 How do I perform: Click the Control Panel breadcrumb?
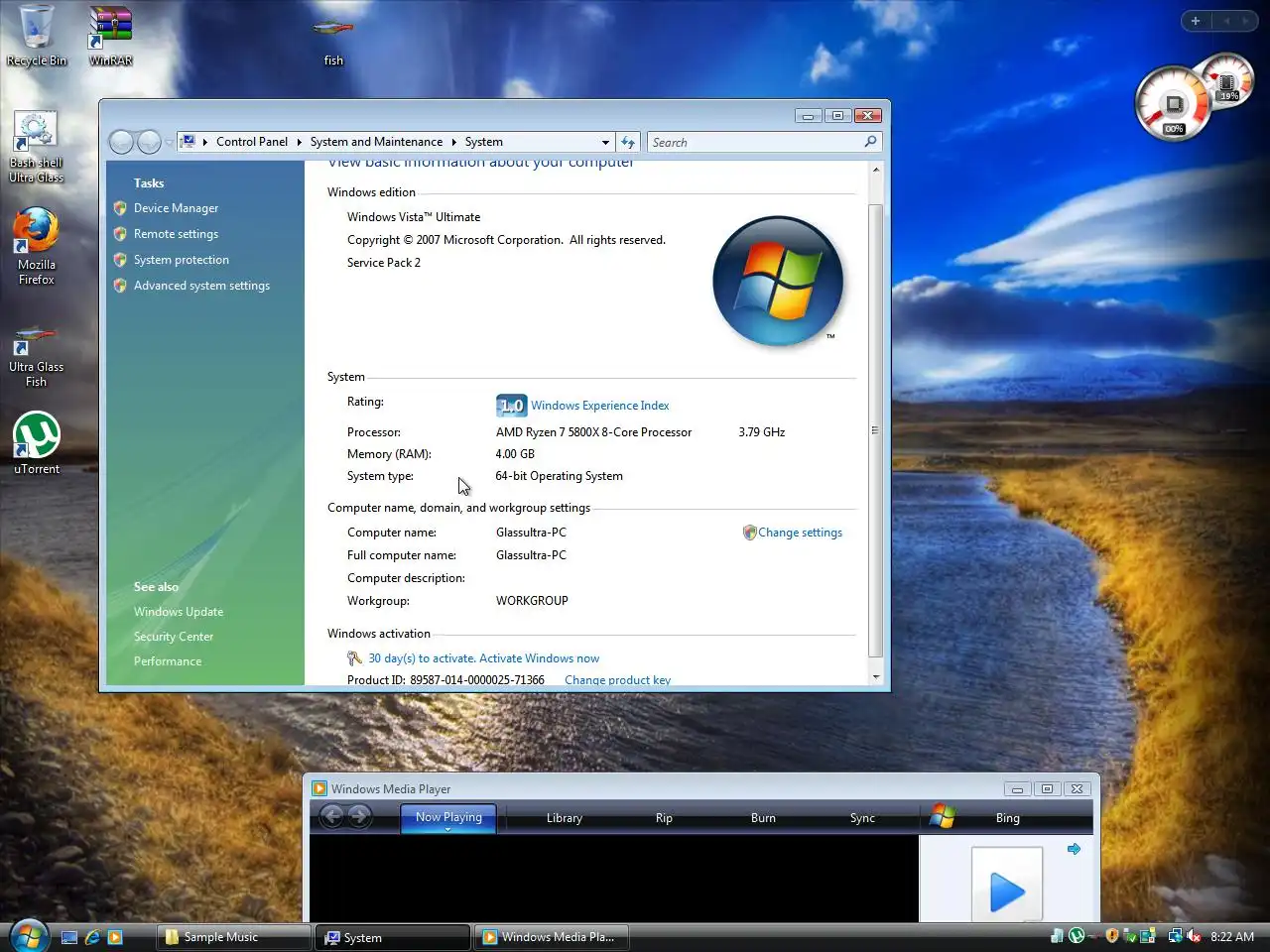252,142
